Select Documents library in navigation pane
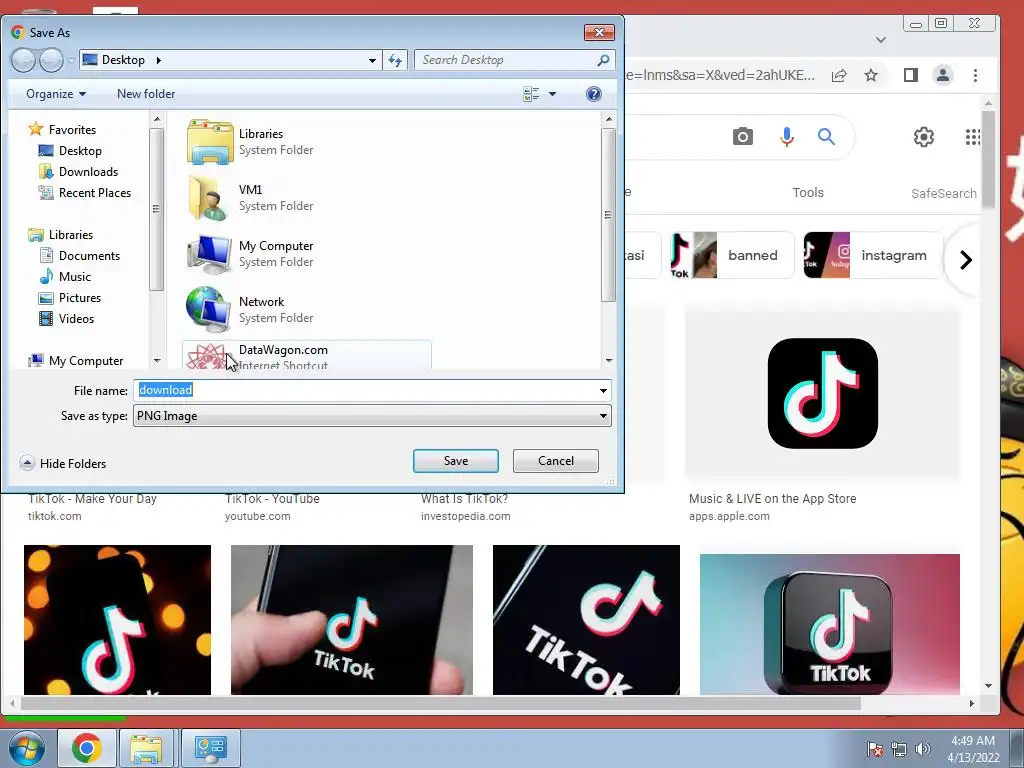 (80, 256)
